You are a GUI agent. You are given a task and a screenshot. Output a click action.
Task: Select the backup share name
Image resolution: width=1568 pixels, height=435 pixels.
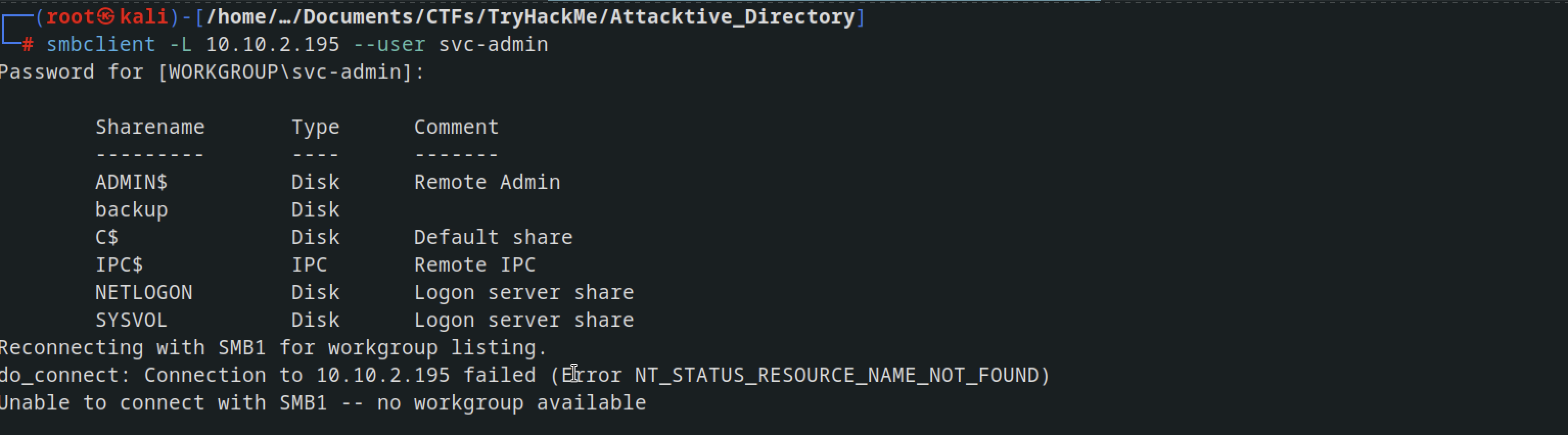pos(131,210)
